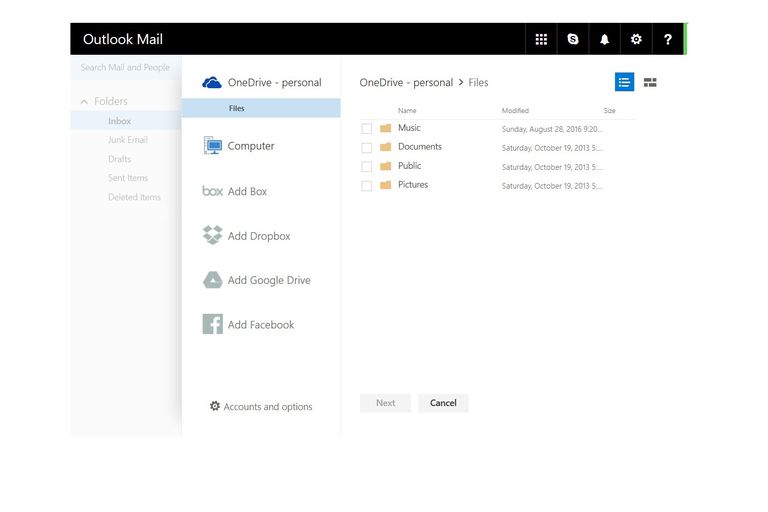The image size is (768, 512).
Task: Open the Public folder name
Action: tap(409, 166)
